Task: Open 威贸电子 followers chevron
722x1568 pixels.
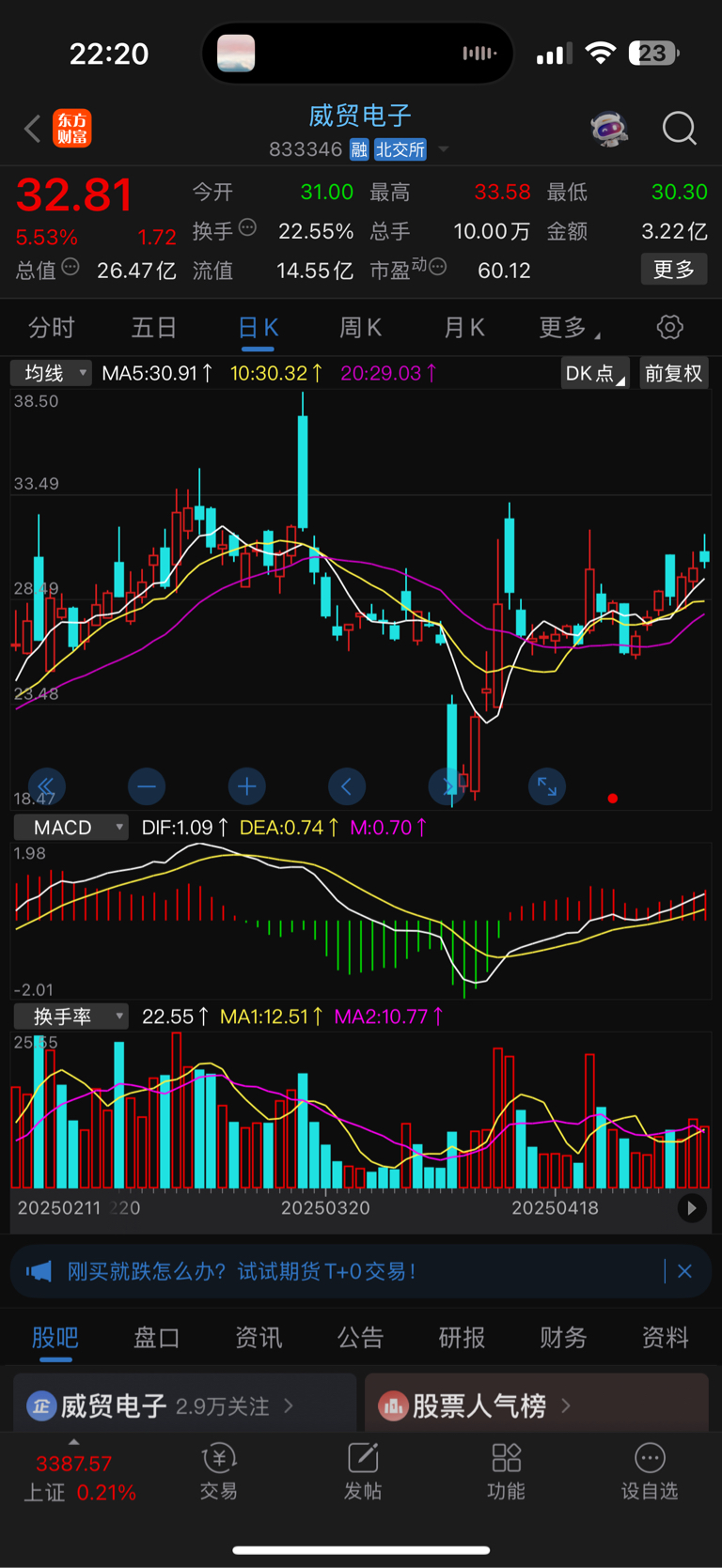Action: pos(289,1405)
